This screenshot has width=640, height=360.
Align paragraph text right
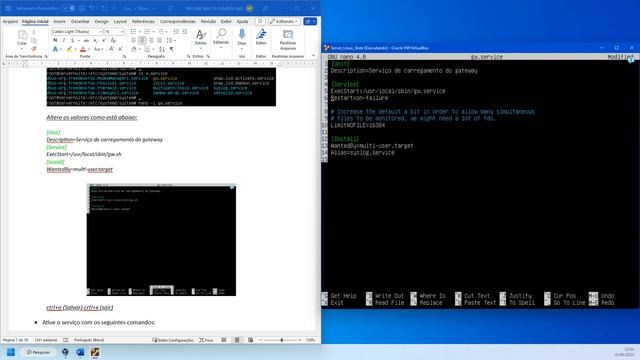pyautogui.click(x=151, y=40)
